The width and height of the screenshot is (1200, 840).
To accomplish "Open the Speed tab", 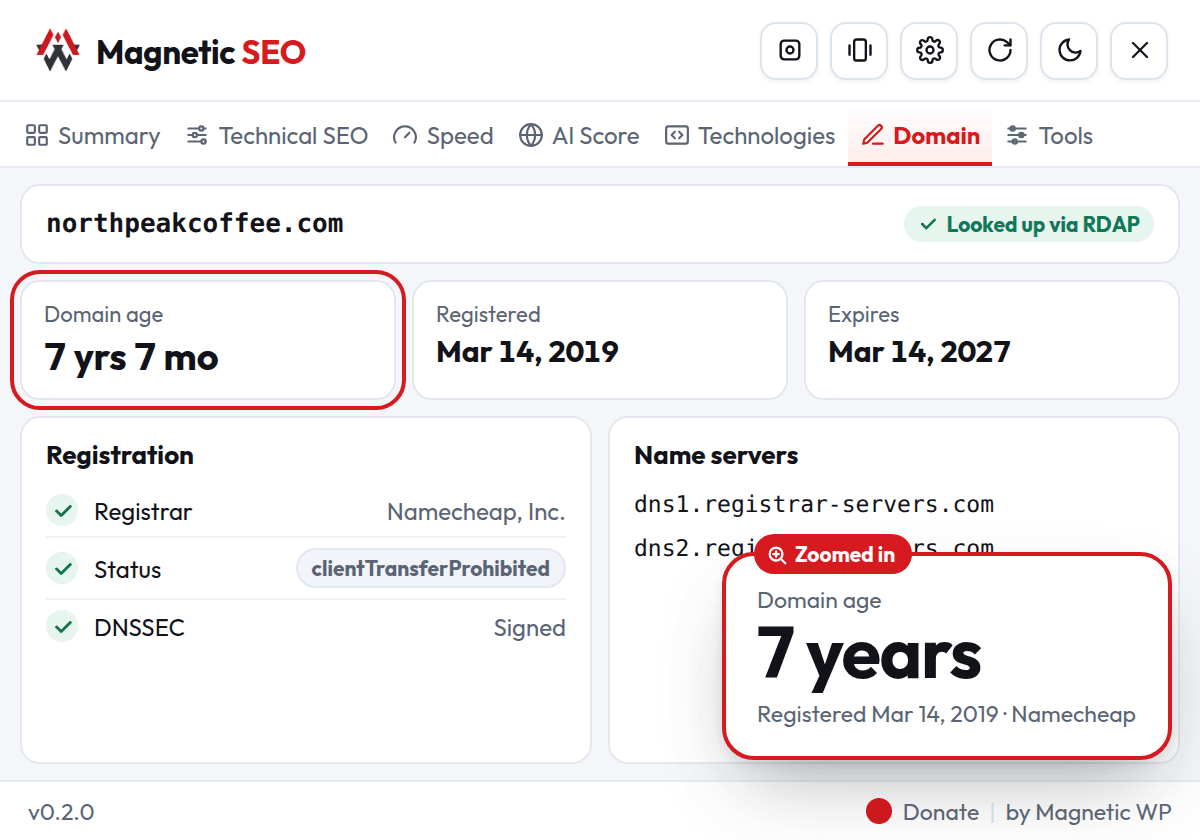I will pyautogui.click(x=443, y=136).
